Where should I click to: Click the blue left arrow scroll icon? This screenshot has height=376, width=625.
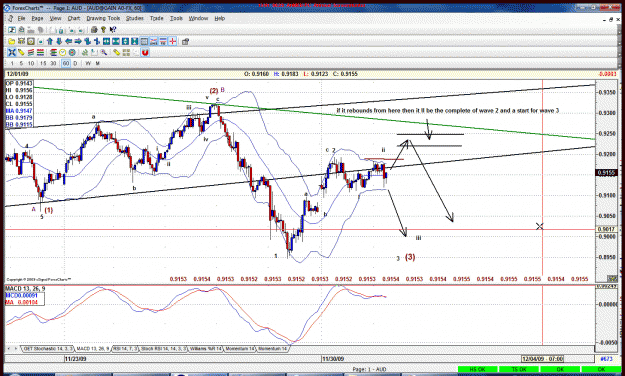(x=69, y=41)
